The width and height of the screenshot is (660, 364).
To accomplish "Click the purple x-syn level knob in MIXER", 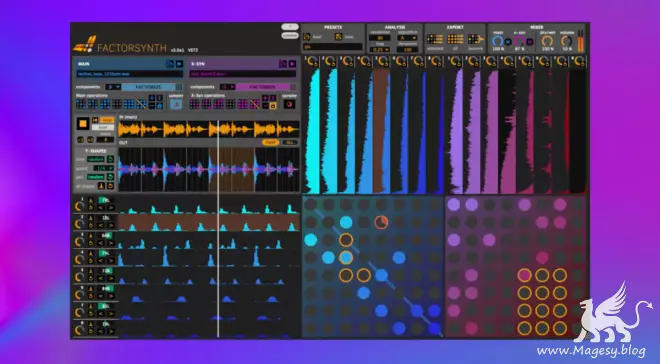I will [519, 41].
